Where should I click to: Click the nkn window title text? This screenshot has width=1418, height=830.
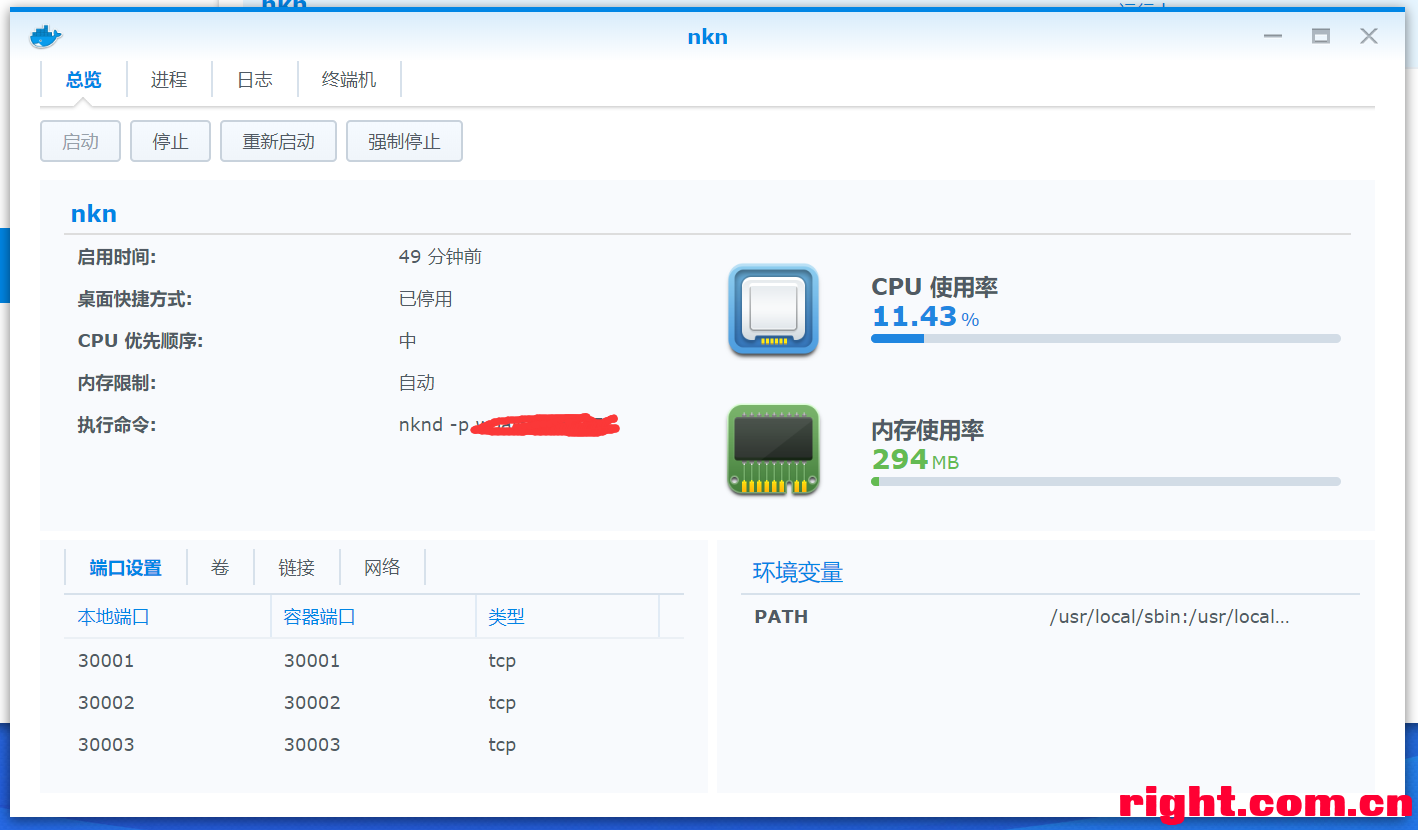click(708, 37)
